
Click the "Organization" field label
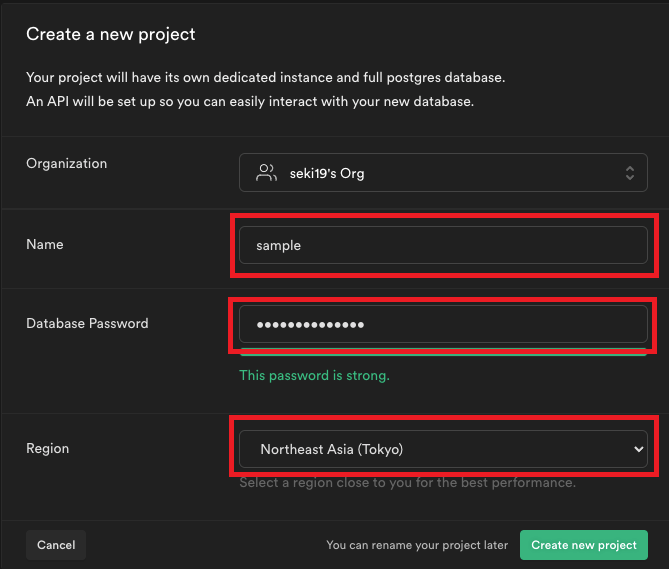click(66, 163)
